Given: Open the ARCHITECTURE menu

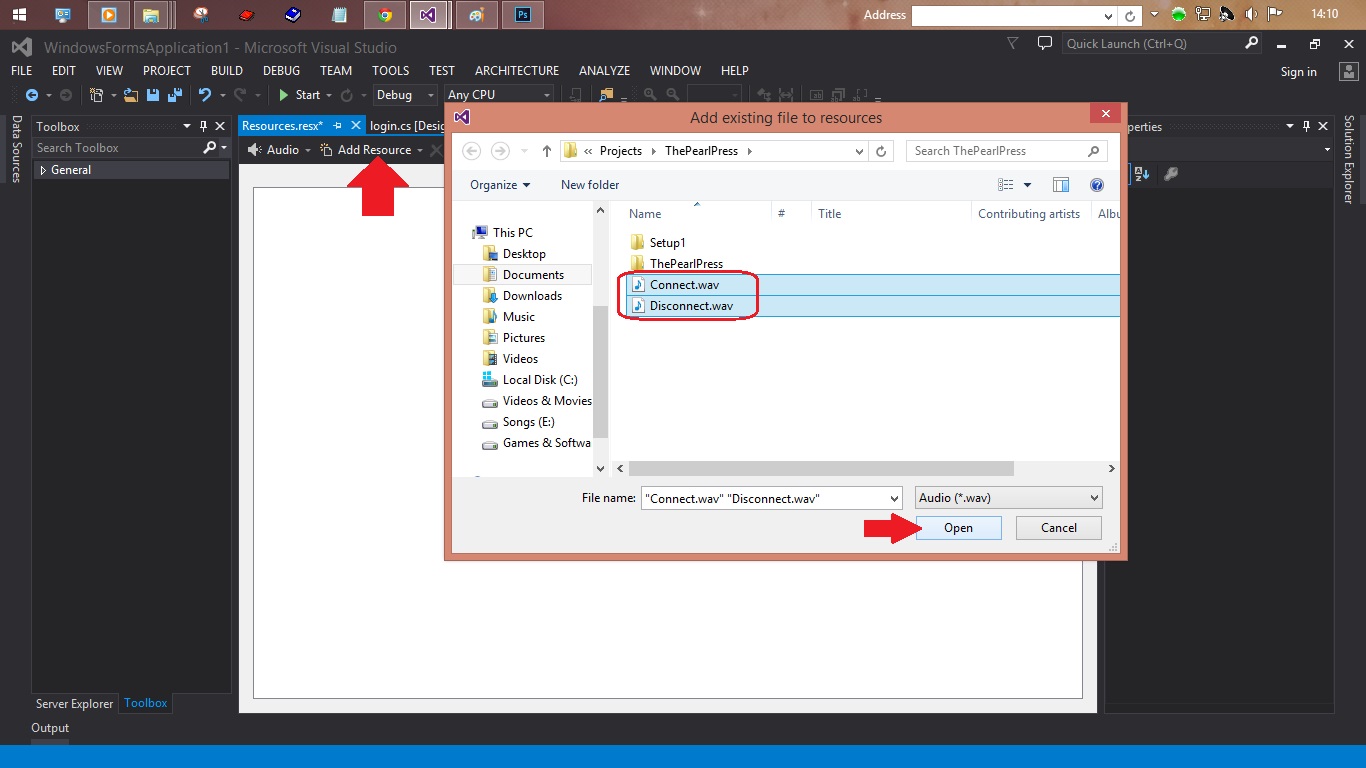Looking at the screenshot, I should (517, 71).
